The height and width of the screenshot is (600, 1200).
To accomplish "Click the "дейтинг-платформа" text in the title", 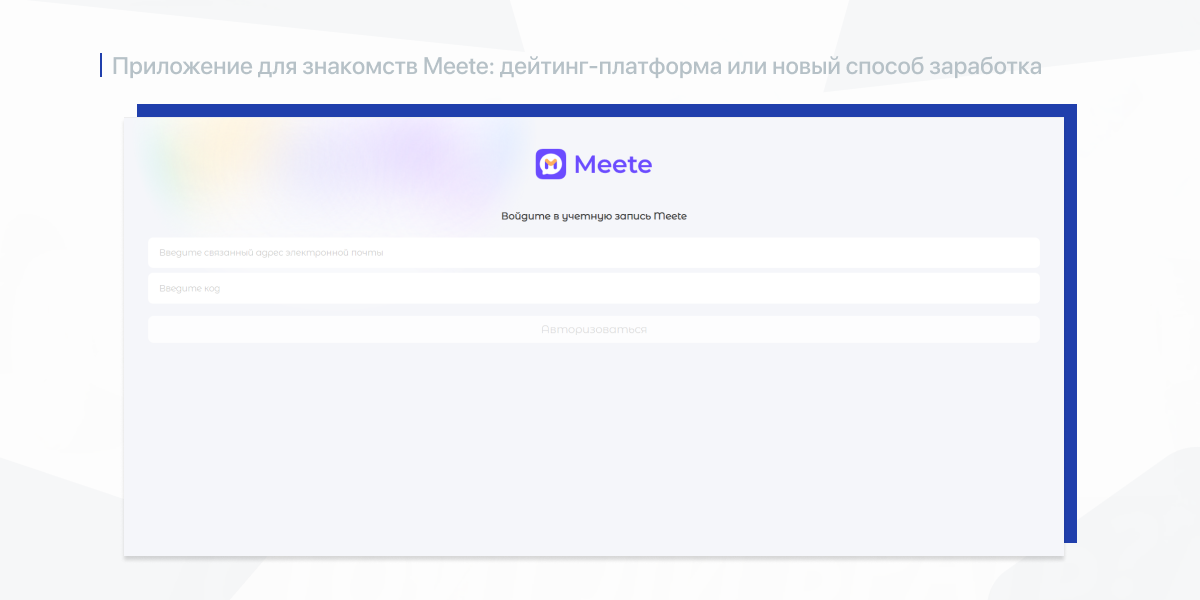I will 608,67.
